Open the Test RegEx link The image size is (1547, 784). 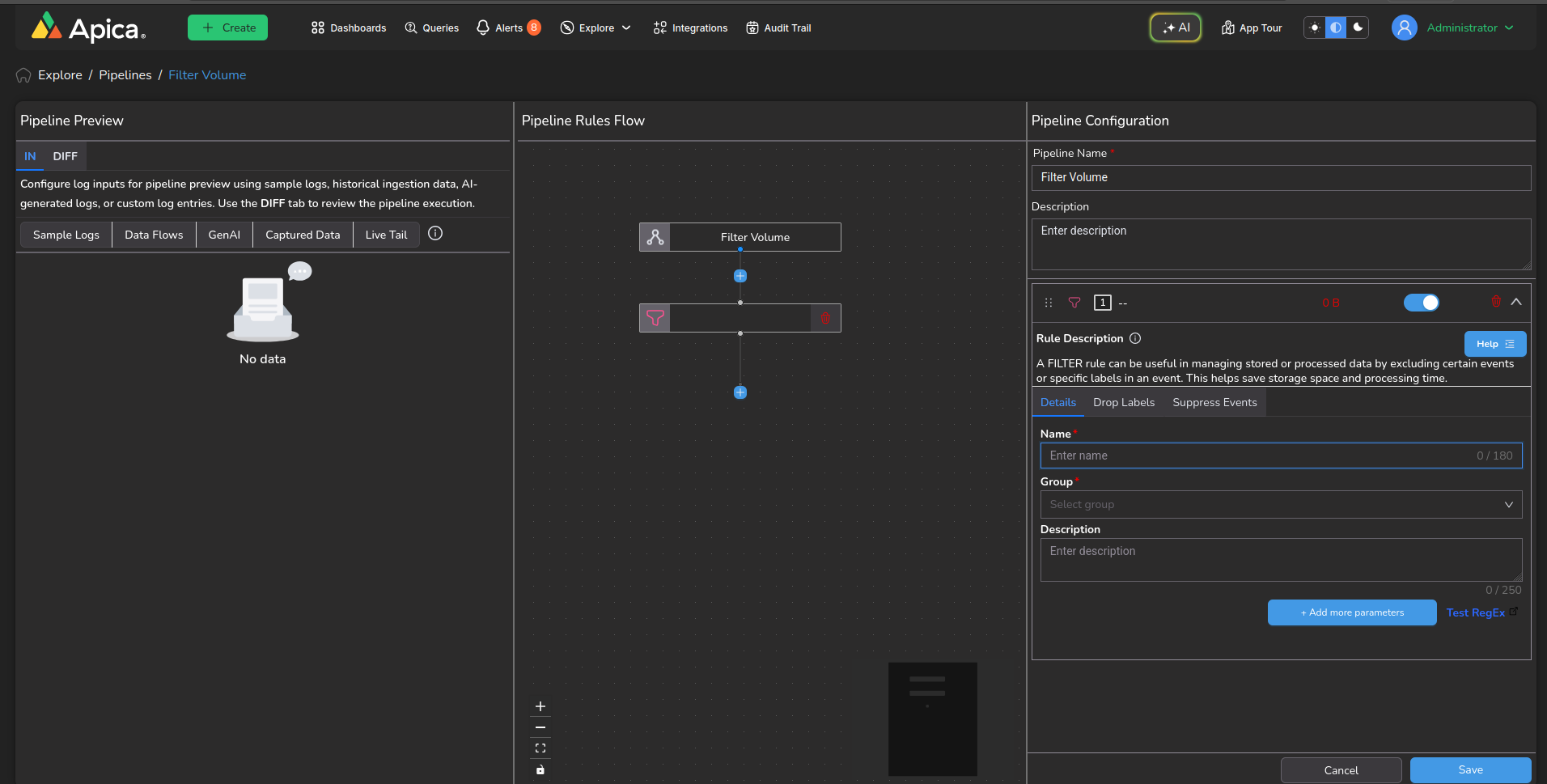click(1475, 612)
